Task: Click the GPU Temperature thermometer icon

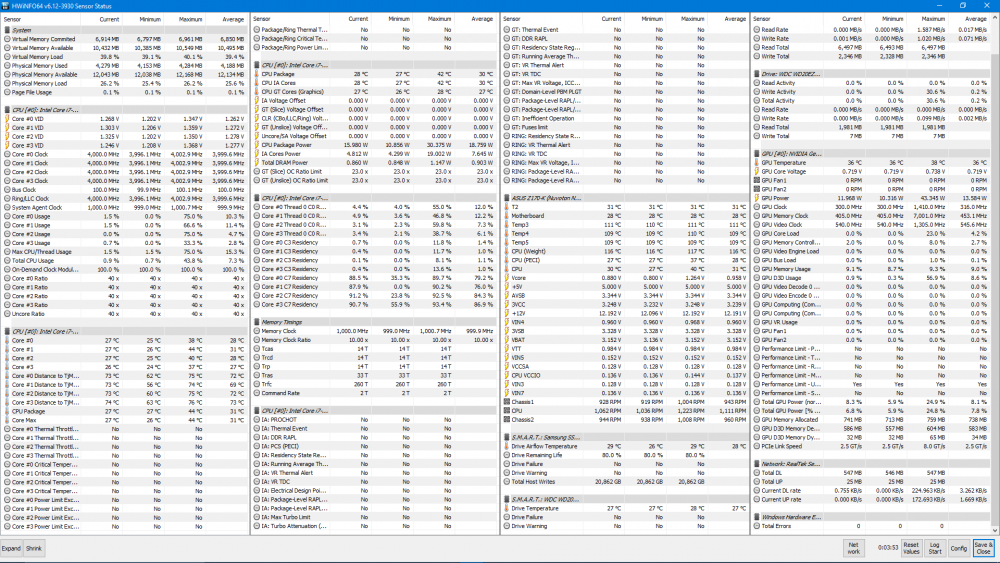Action: pos(756,162)
